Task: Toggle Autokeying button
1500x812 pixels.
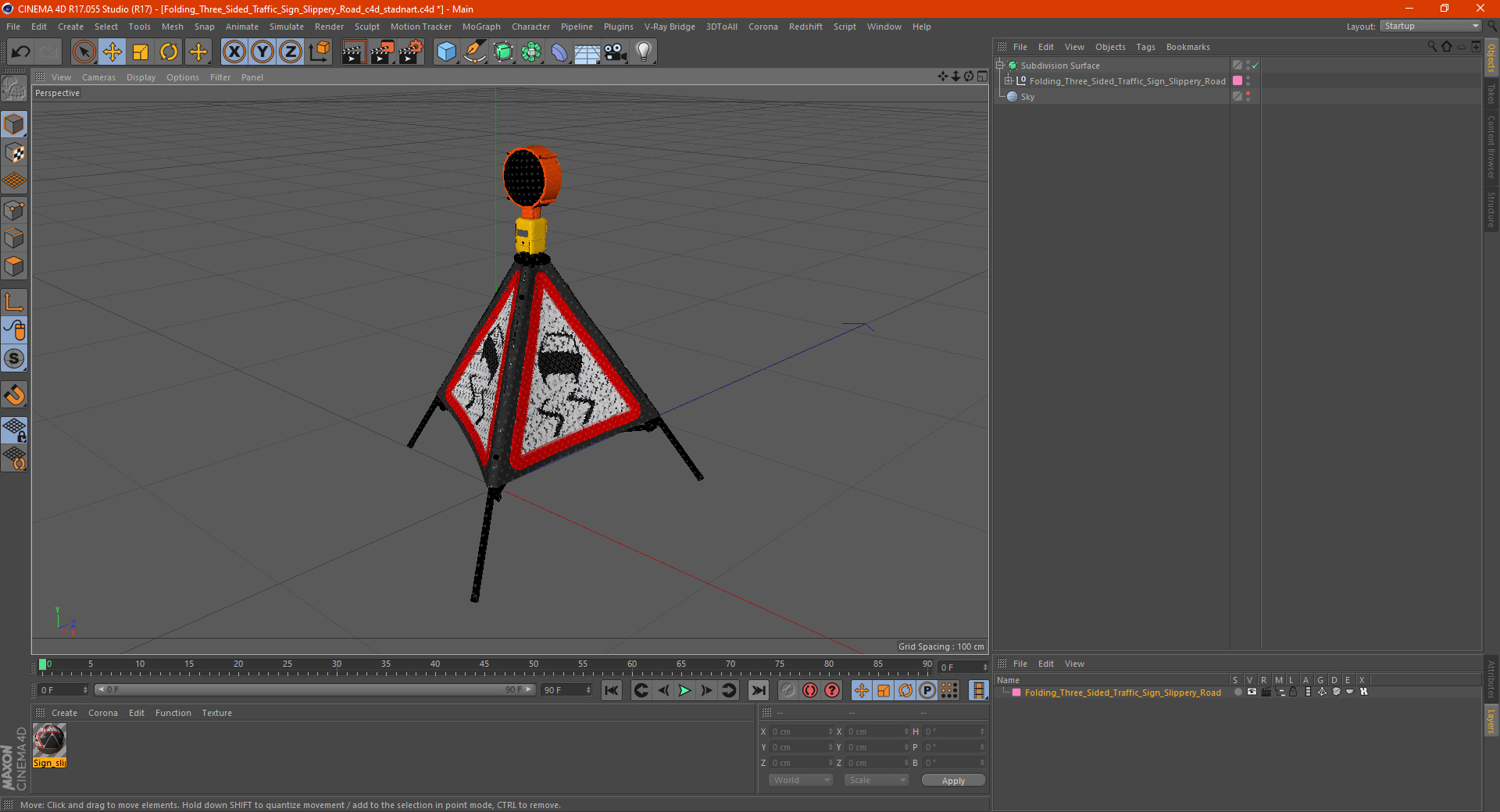Action: (810, 690)
